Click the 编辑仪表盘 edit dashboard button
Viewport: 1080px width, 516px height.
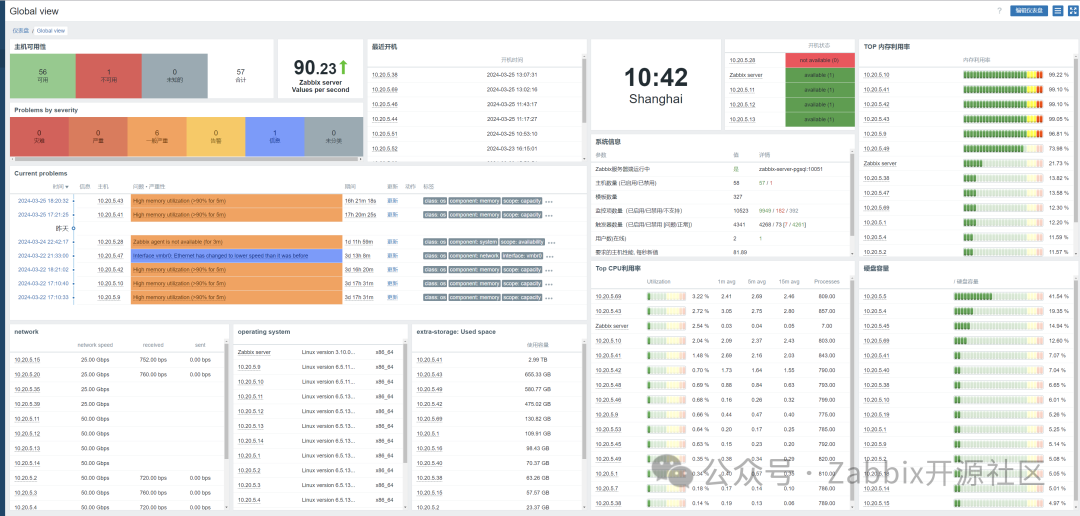[1028, 11]
